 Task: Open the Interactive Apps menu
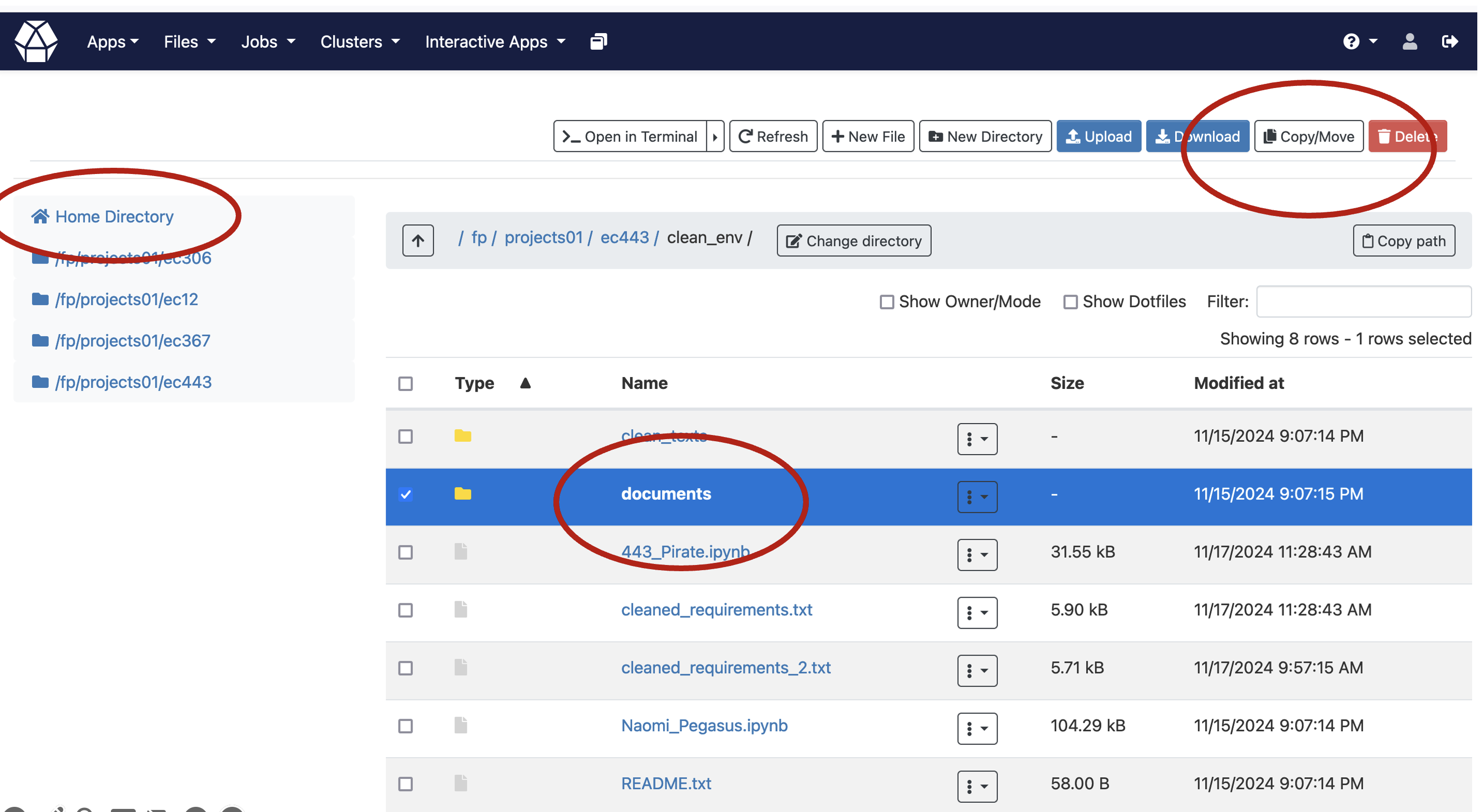496,41
